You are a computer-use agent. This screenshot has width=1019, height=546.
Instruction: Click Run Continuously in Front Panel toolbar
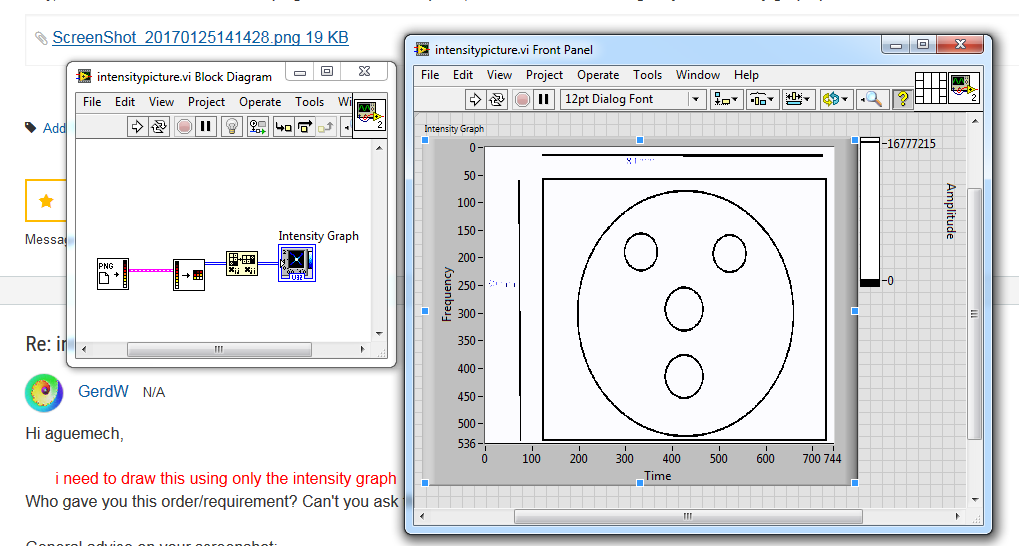coord(497,99)
